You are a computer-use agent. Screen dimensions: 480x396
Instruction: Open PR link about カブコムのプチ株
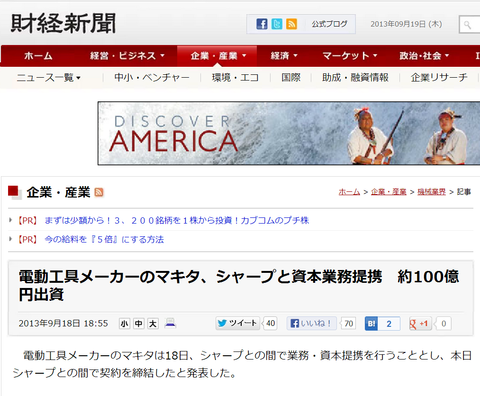[x=177, y=221]
